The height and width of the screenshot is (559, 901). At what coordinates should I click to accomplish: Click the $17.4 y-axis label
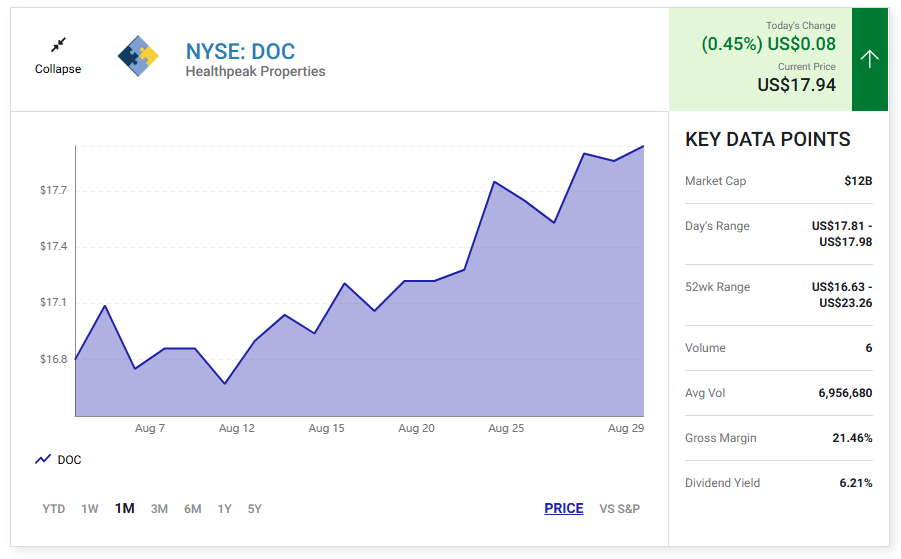point(53,246)
